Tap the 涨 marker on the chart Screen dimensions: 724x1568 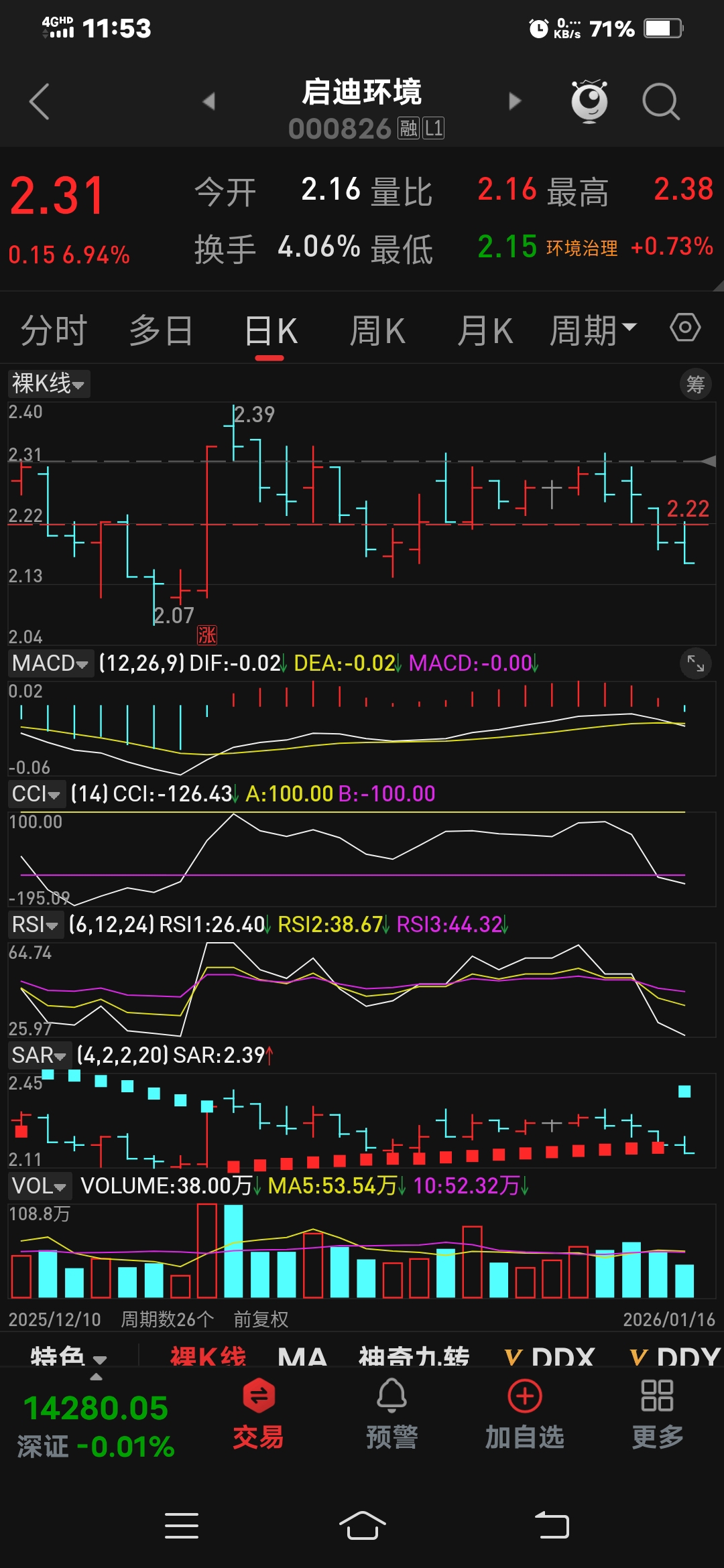click(x=207, y=635)
